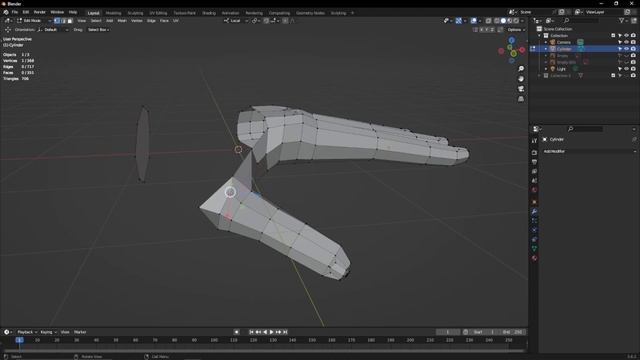Toggle visibility eye of Light object
The height and width of the screenshot is (360, 640).
627,69
